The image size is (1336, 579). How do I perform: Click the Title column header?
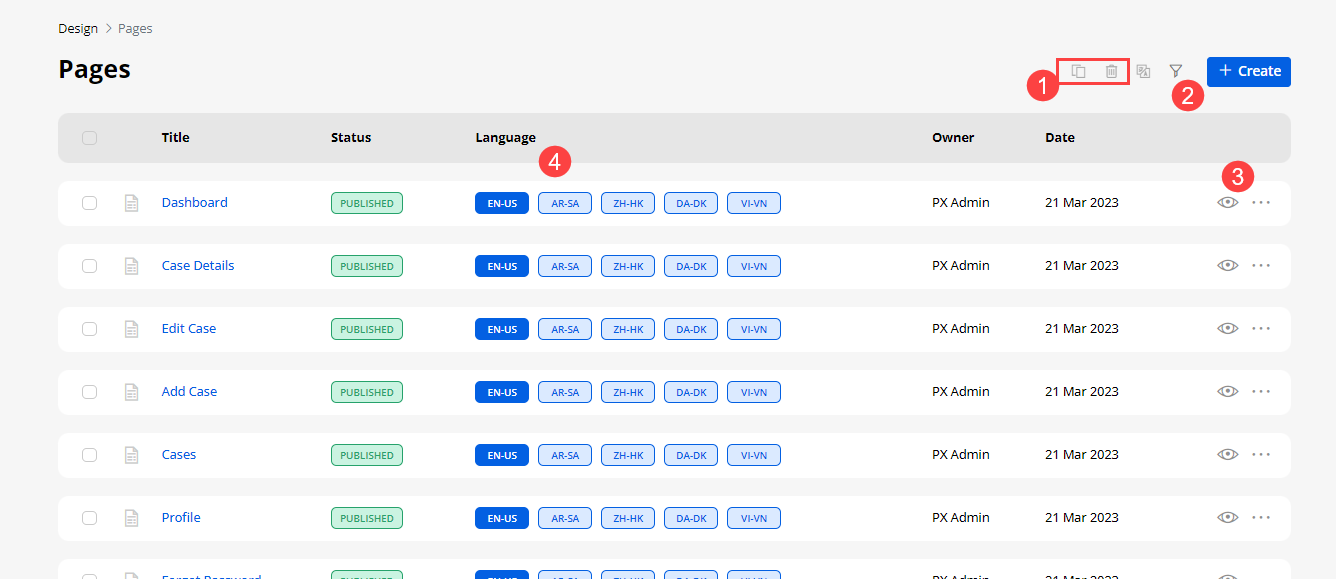(175, 137)
